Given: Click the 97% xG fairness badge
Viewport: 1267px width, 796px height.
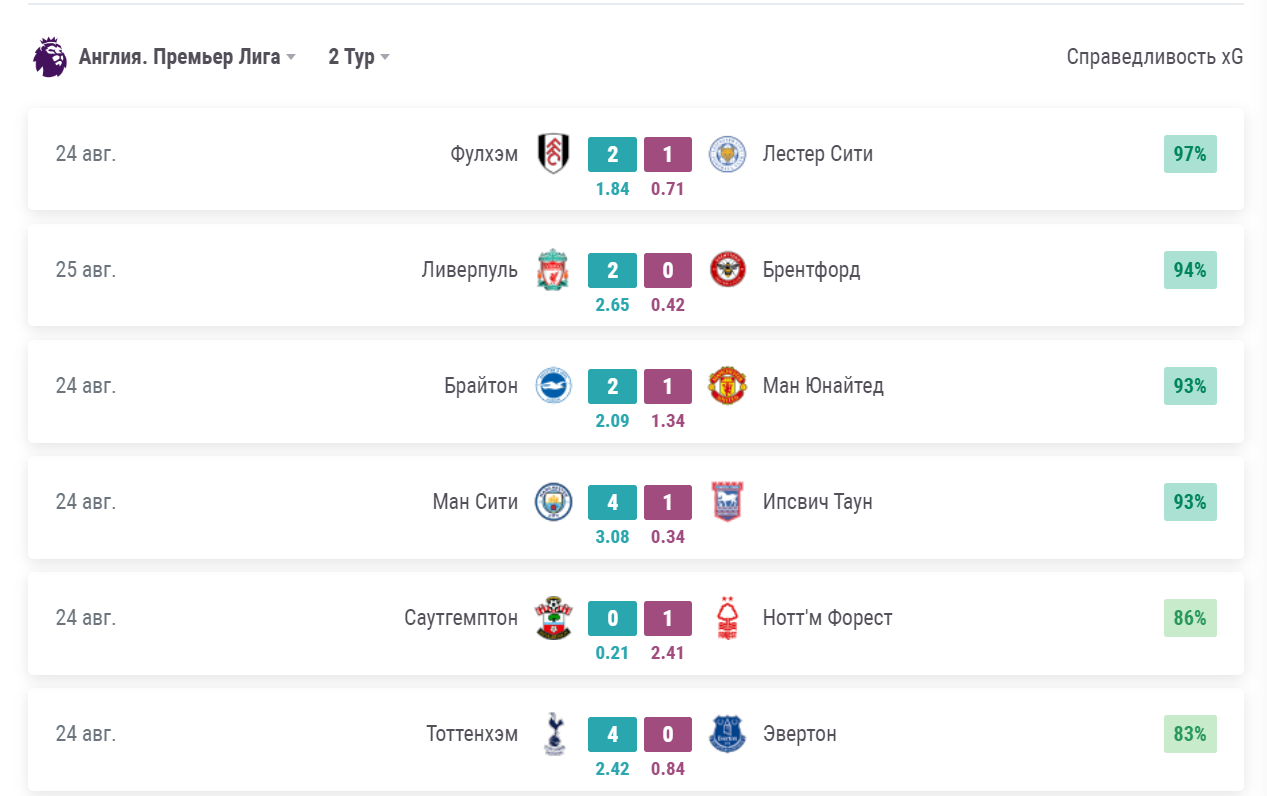Looking at the screenshot, I should click(x=1190, y=154).
